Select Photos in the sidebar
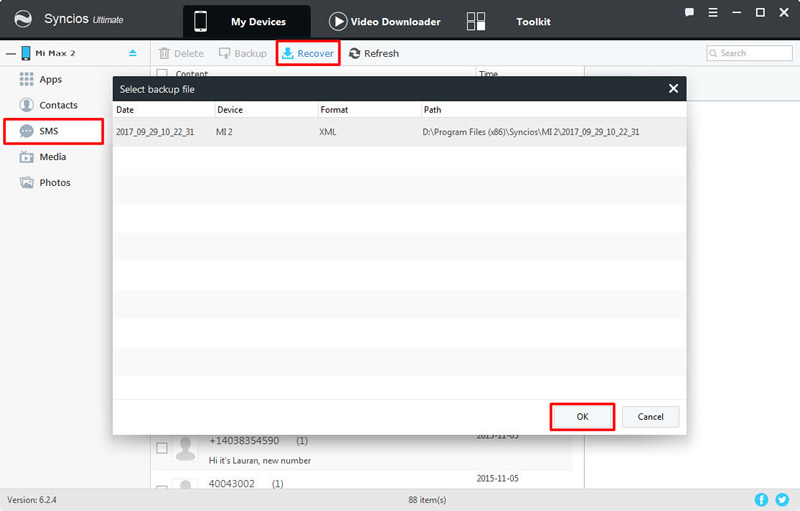The image size is (800, 511). pyautogui.click(x=55, y=183)
